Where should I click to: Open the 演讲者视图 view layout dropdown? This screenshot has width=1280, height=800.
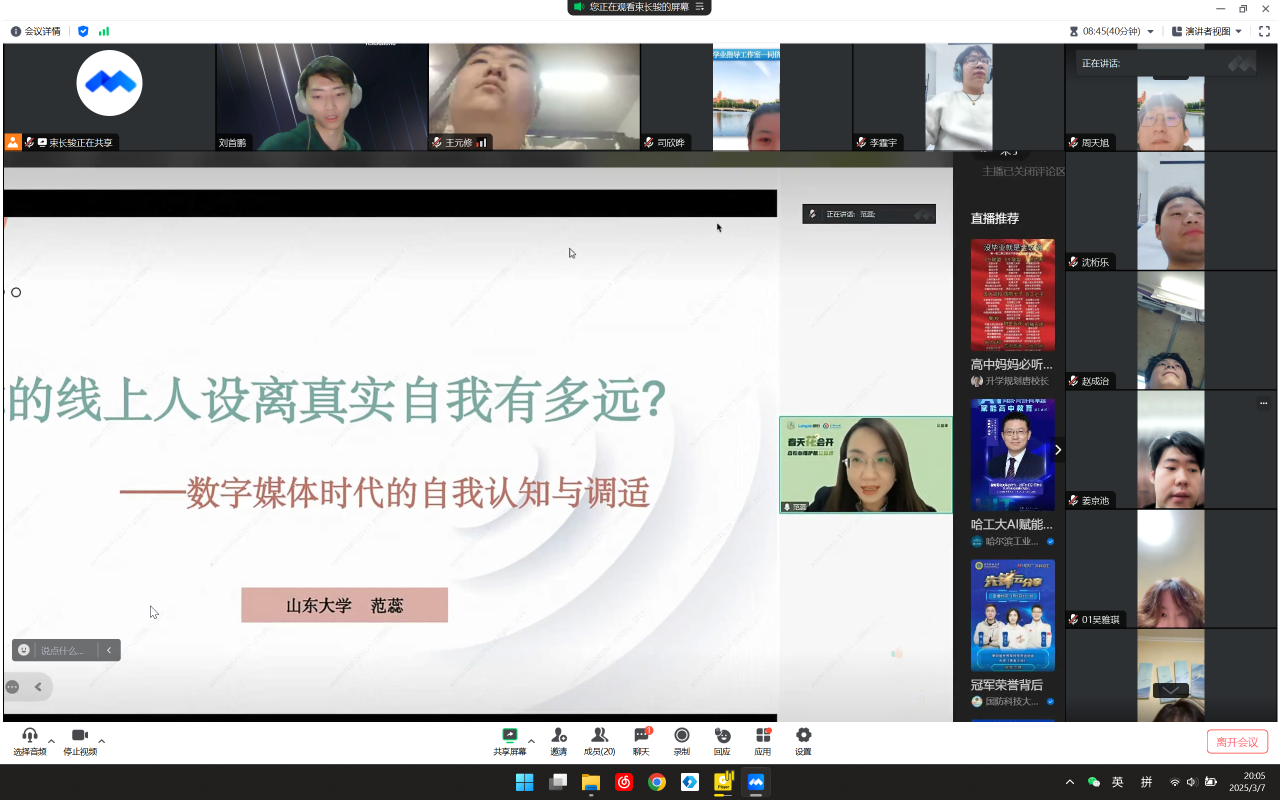(1207, 31)
